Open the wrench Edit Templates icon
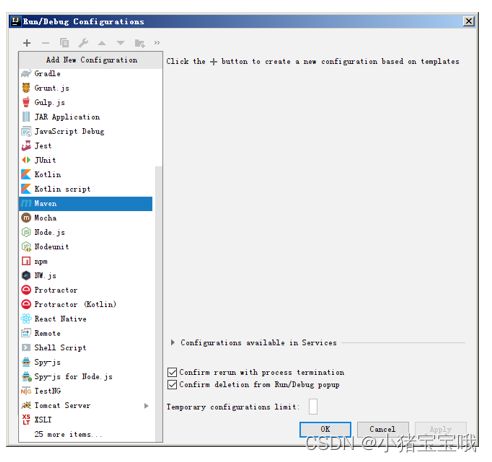 83,43
